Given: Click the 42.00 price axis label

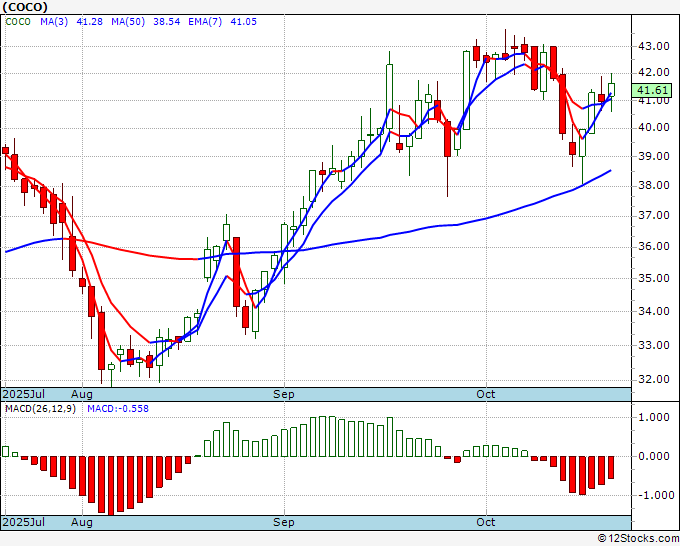Looking at the screenshot, I should [653, 72].
